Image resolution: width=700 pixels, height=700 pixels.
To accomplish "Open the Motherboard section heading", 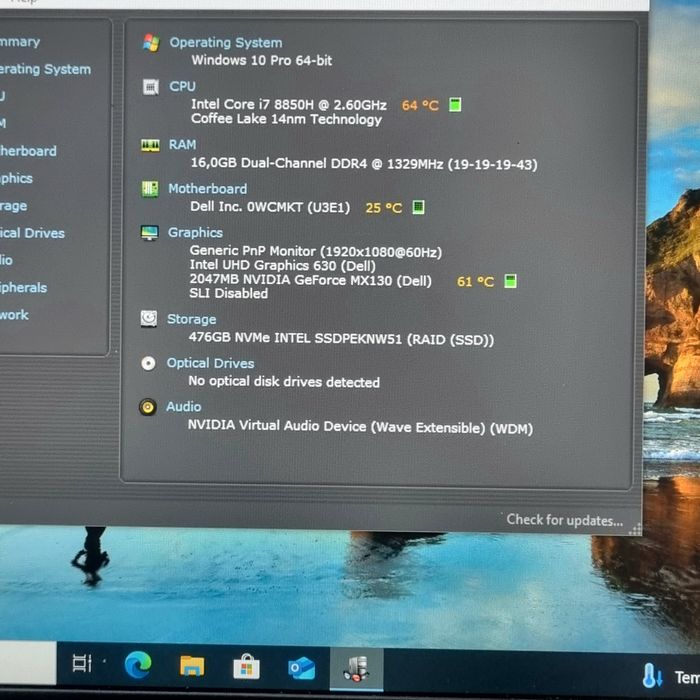I will 208,189.
